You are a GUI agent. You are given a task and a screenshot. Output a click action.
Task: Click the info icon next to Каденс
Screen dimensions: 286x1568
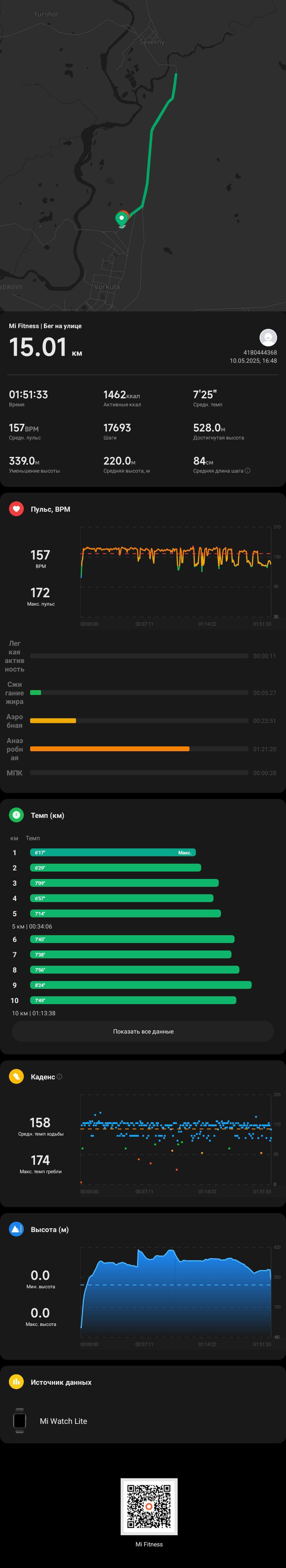coord(59,1077)
